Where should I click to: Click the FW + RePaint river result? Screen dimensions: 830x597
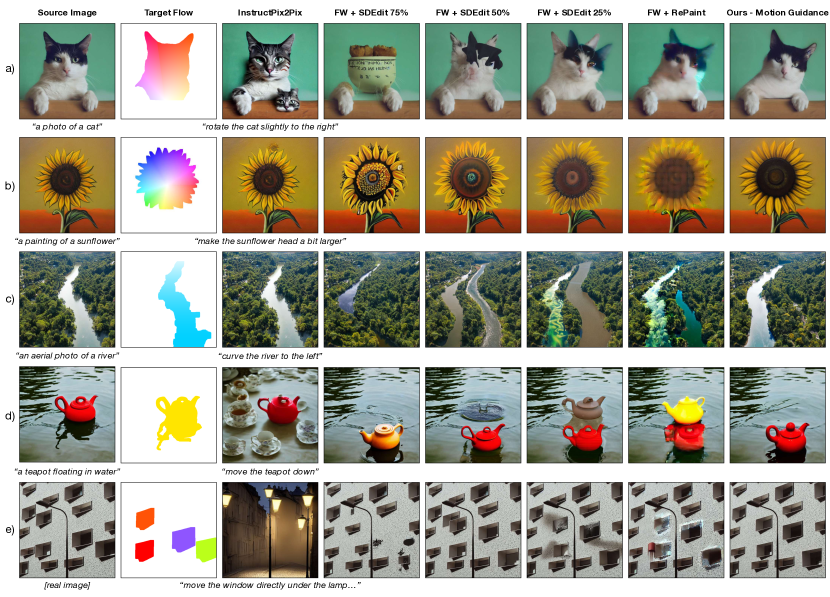[676, 300]
